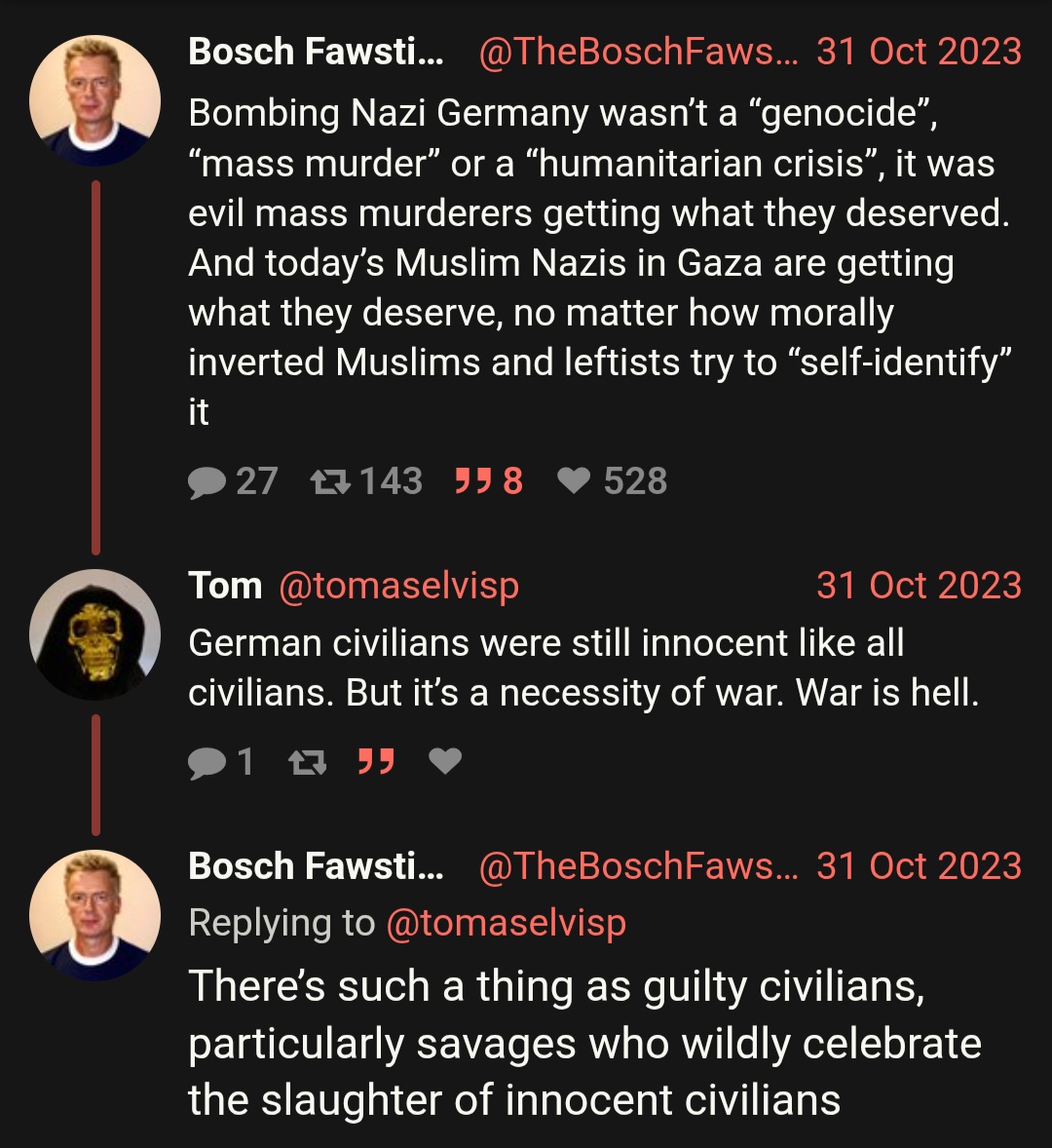
Task: Like the first post with 528 likes
Action: pos(574,481)
